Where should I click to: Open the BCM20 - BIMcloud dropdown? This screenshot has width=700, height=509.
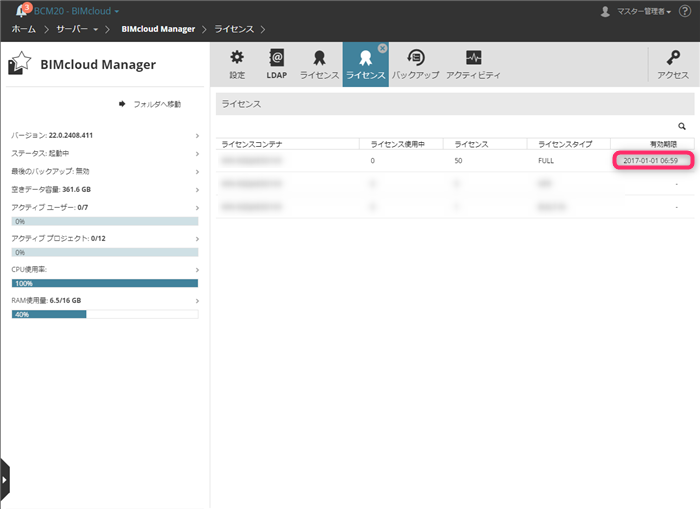76,11
